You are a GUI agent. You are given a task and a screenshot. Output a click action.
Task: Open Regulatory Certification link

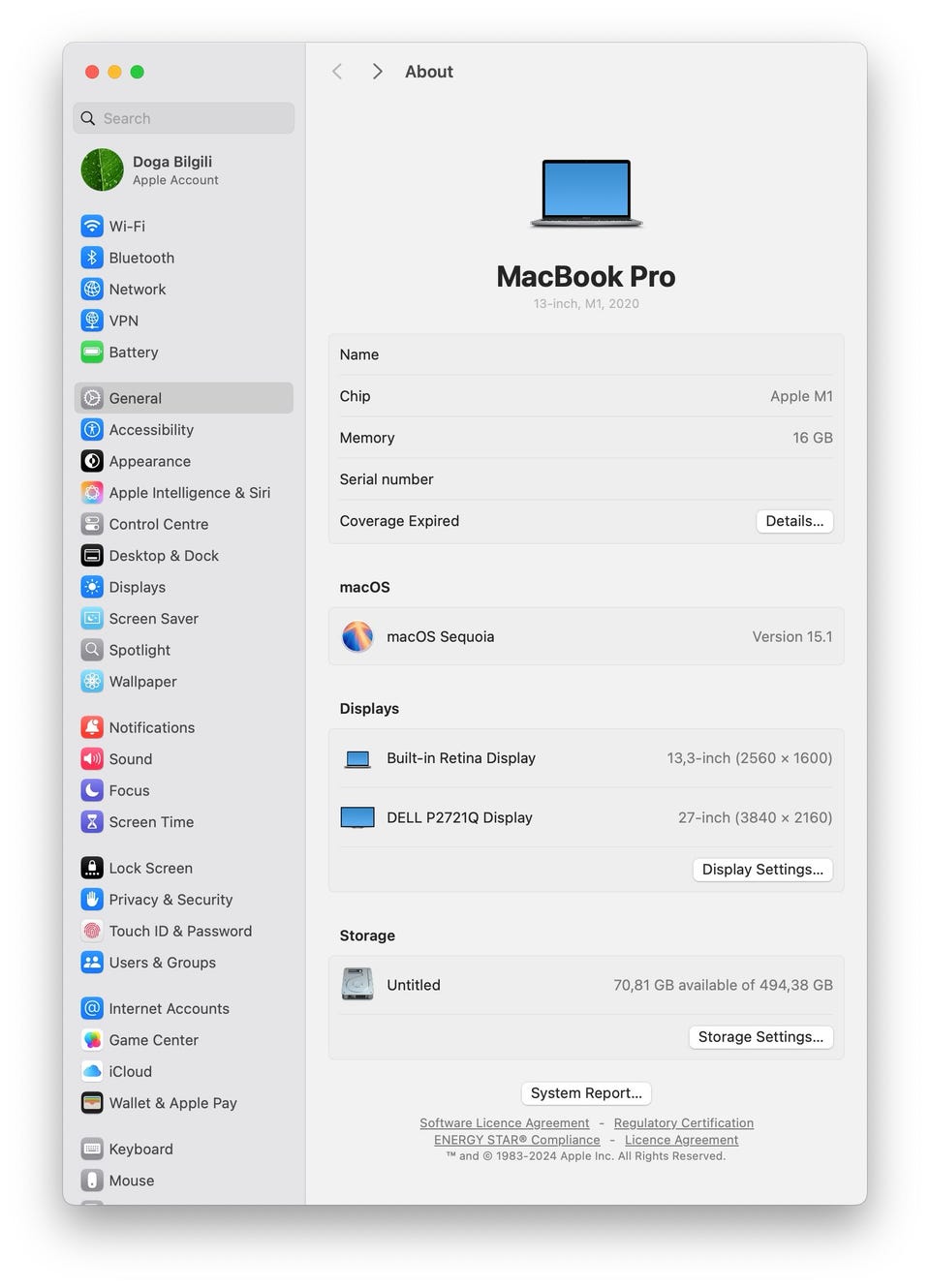[x=684, y=1123]
